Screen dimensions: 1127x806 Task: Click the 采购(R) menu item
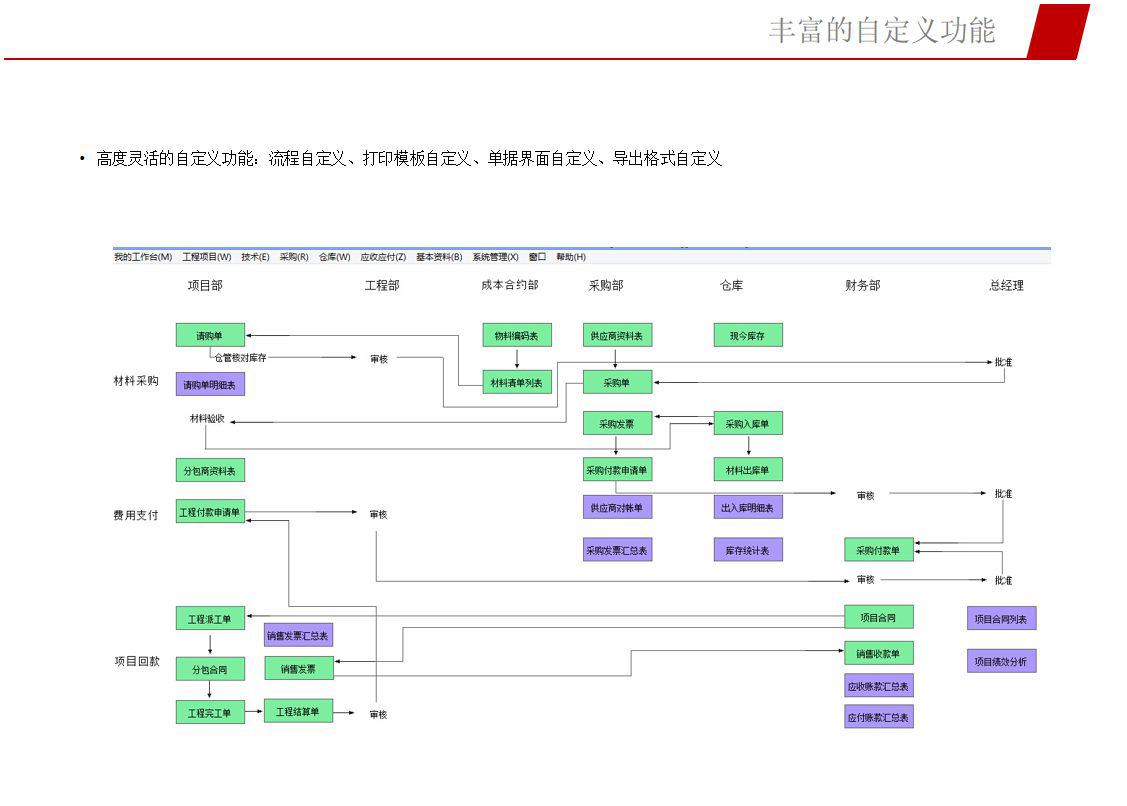(294, 257)
